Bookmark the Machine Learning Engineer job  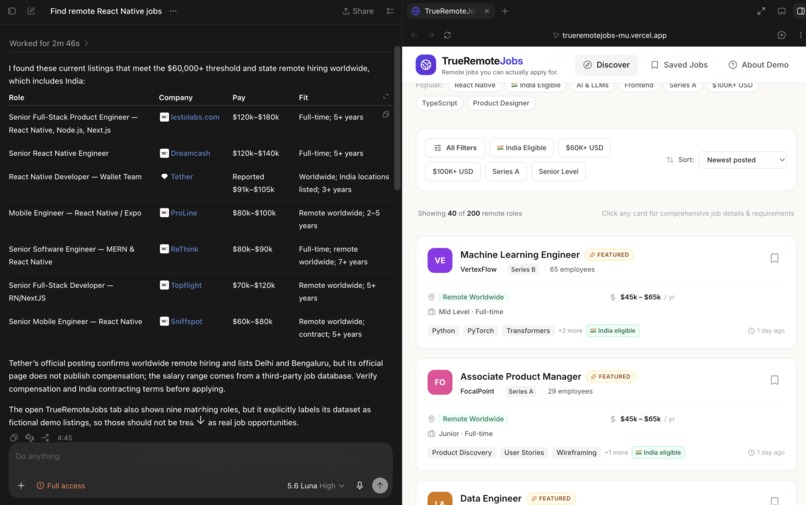774,258
